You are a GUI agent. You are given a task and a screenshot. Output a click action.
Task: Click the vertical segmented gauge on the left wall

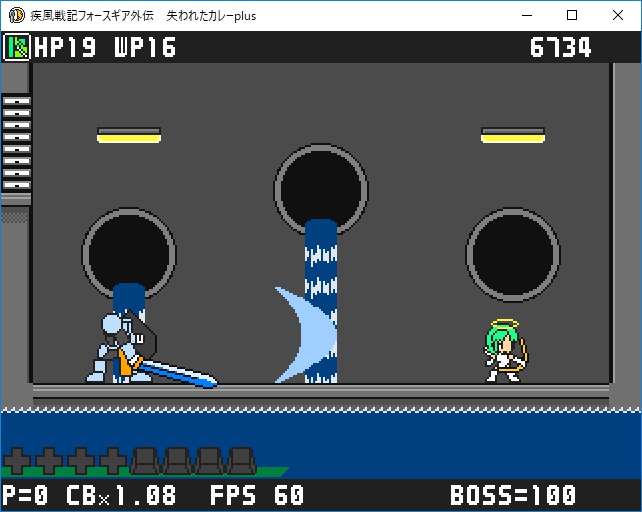16,143
